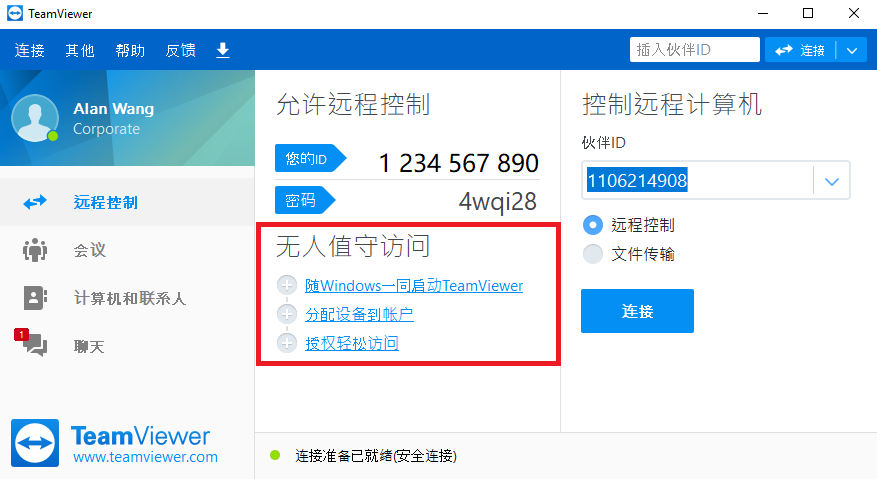Click the 计算机和联系人 contacts book icon
Image resolution: width=877 pixels, height=479 pixels.
pyautogui.click(x=35, y=298)
